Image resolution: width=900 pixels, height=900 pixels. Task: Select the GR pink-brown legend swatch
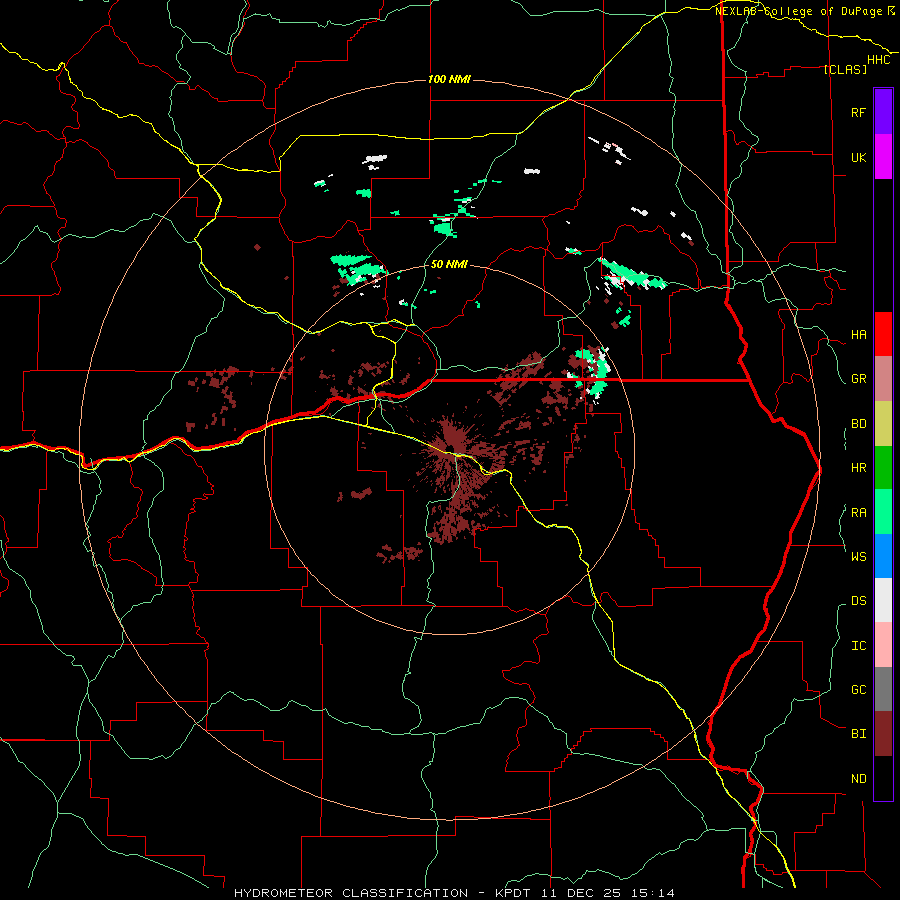(x=883, y=379)
